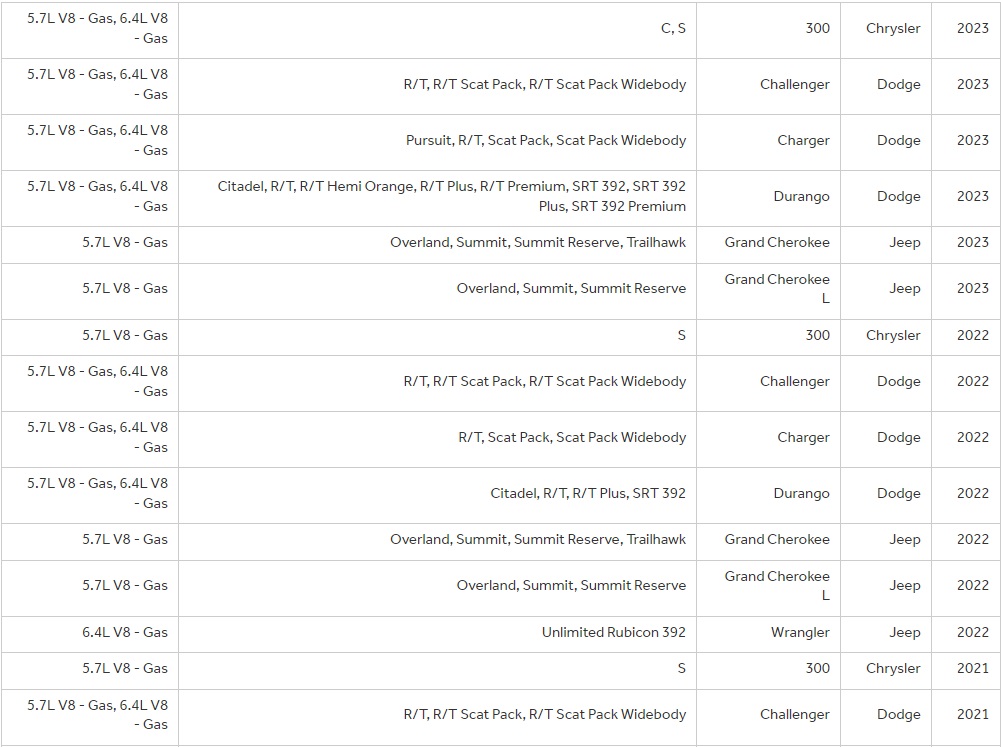Image resolution: width=1001 pixels, height=747 pixels.
Task: Select the 2021 Chrysler make cell
Action: [893, 668]
